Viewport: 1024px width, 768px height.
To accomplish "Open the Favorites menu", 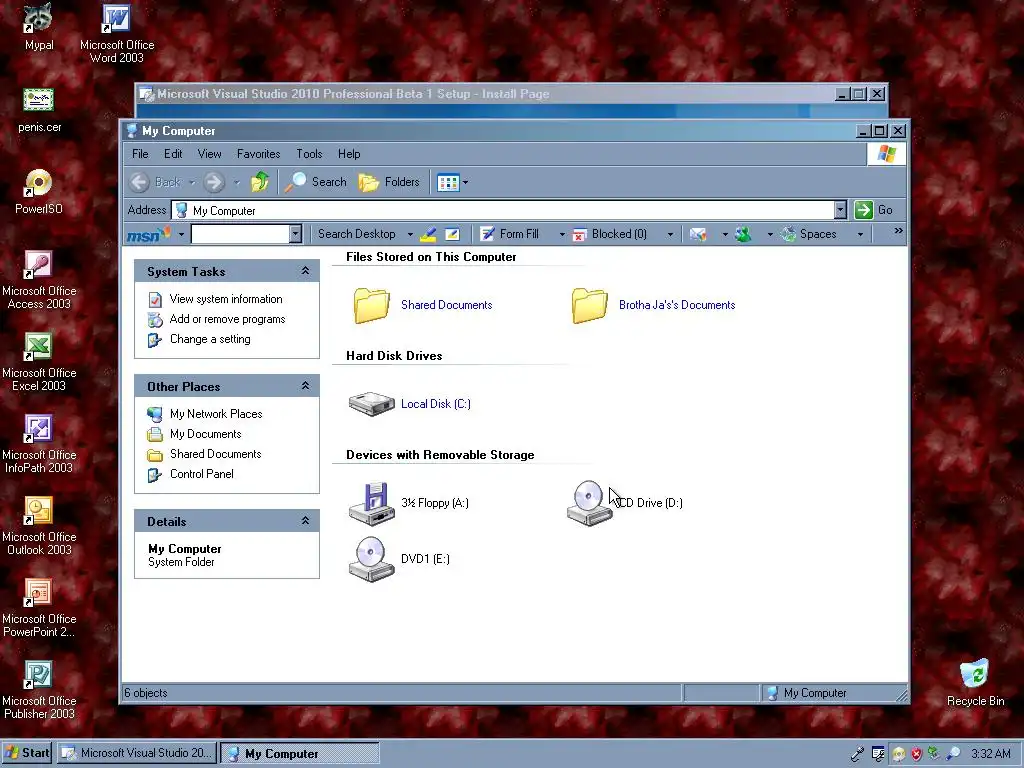I will [259, 154].
